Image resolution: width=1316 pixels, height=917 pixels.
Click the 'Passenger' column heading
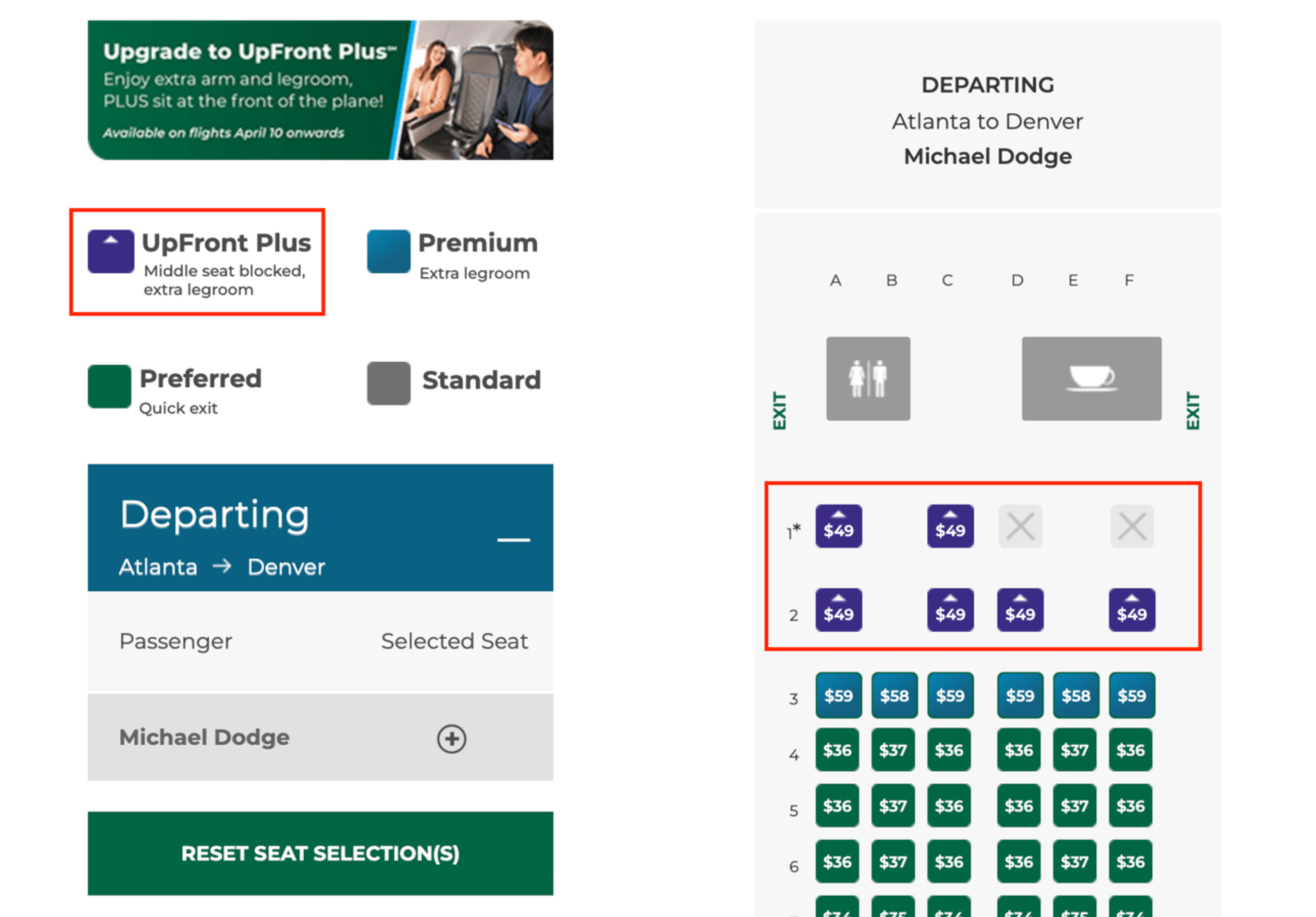(x=175, y=641)
